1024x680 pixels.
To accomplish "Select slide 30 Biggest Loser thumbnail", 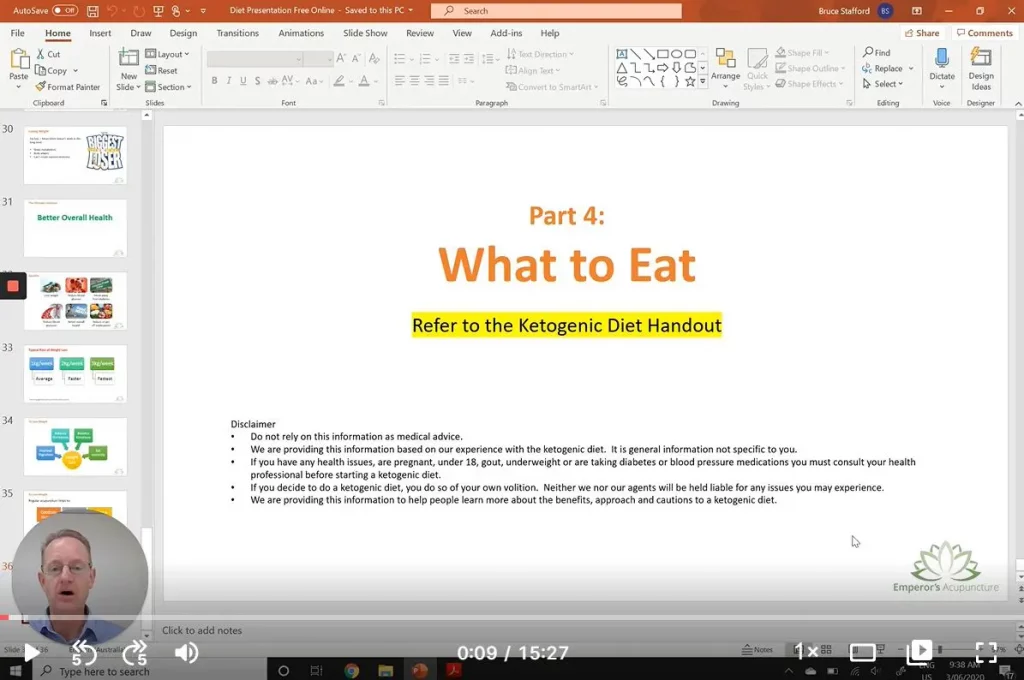I will click(x=75, y=155).
